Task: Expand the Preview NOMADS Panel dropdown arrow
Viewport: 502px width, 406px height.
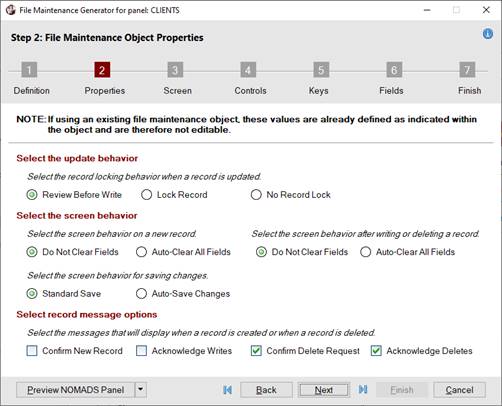Action: [x=141, y=389]
